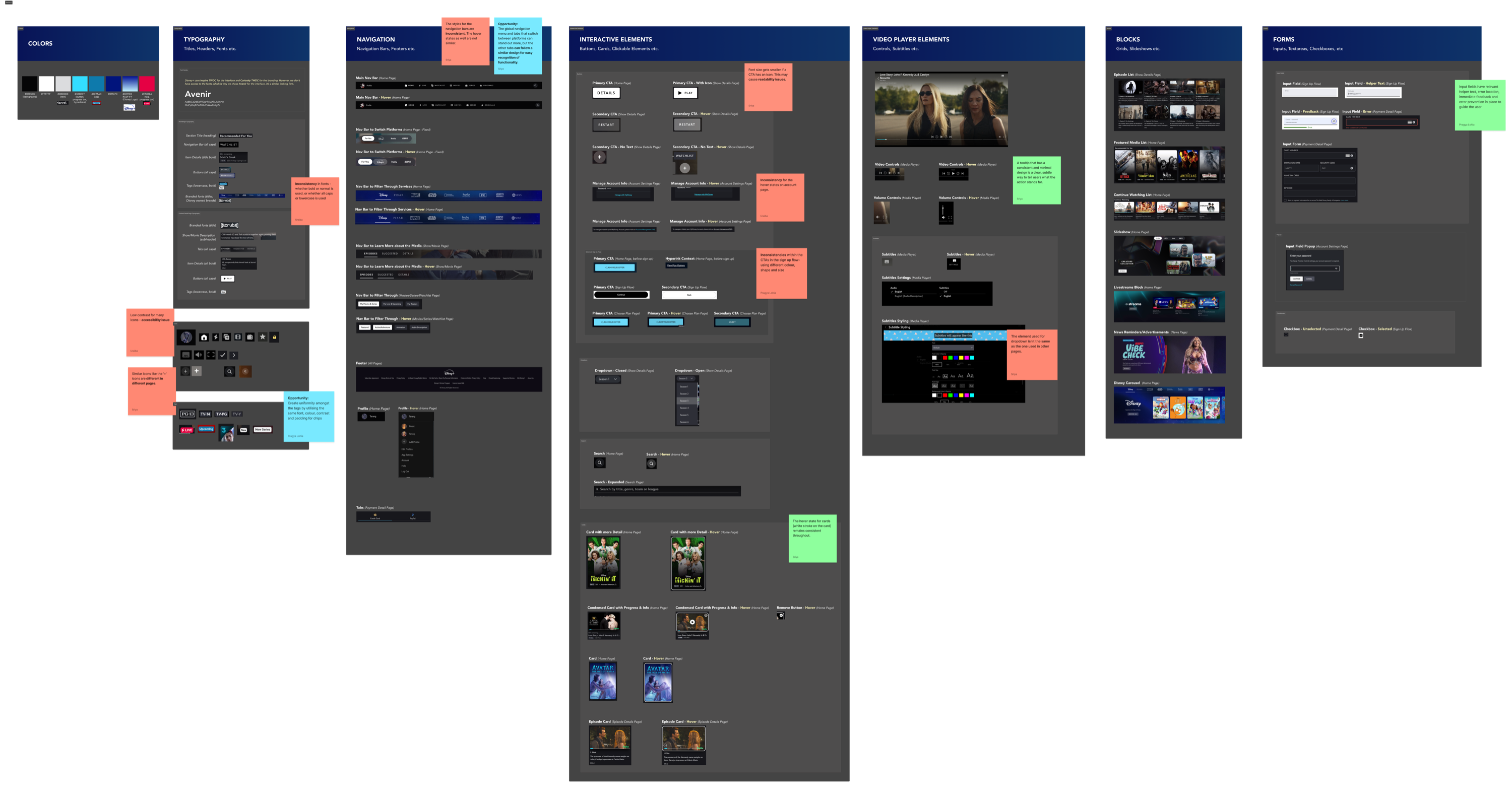Click the lightning bolt icon in the icon set
Image resolution: width=1512 pixels, height=799 pixels.
(x=215, y=337)
